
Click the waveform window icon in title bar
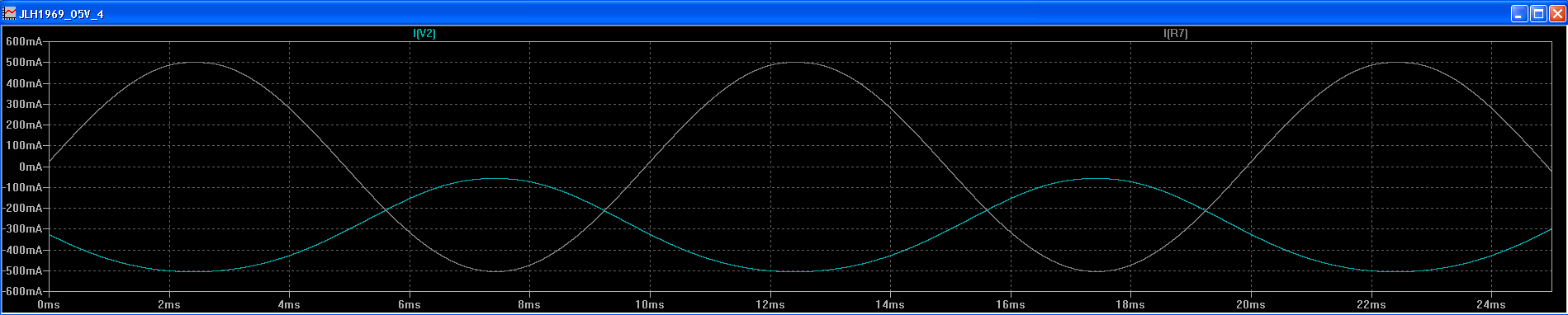[10, 13]
